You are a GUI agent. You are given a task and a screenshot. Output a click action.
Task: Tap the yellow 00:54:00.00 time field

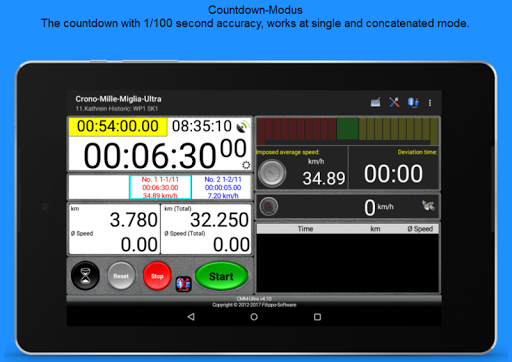tap(118, 127)
